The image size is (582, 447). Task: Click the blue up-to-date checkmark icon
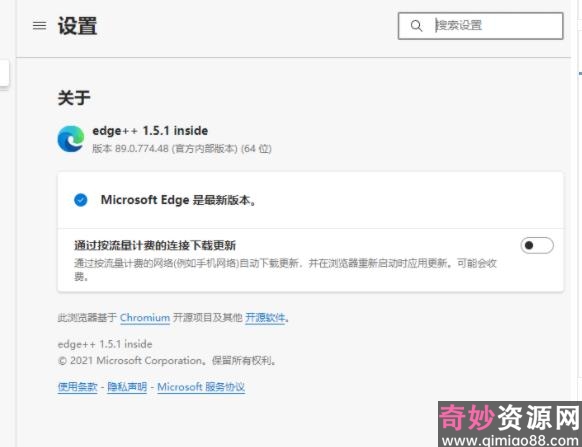81,200
